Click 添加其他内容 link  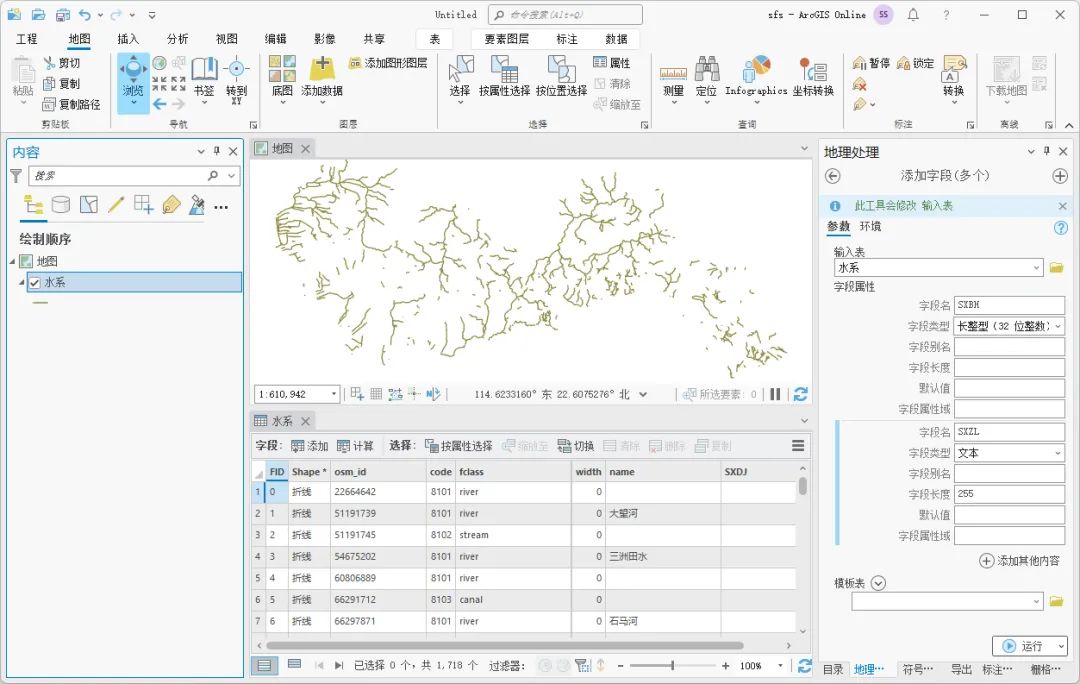[x=1020, y=561]
